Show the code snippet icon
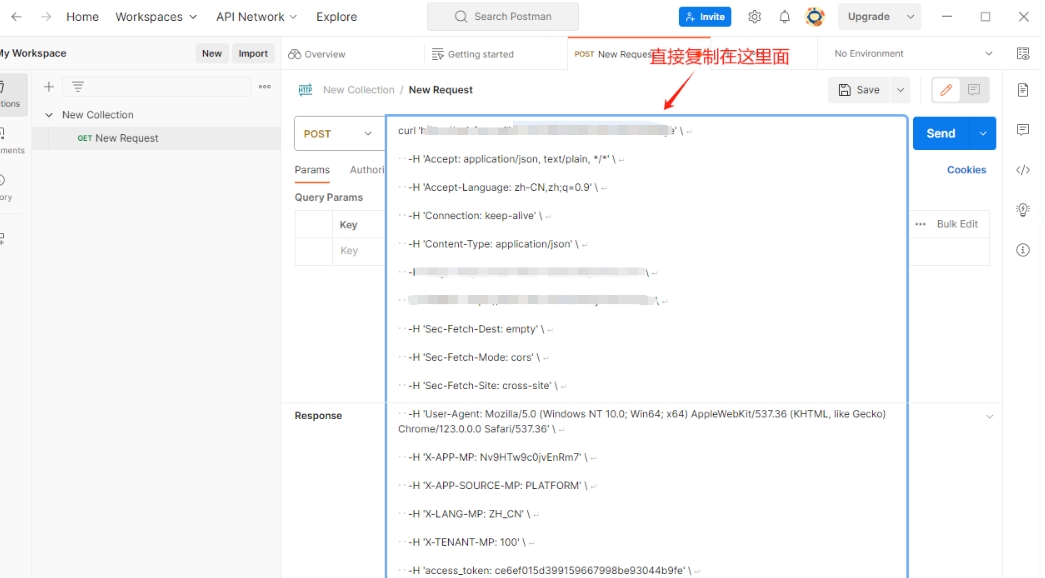Image resolution: width=1045 pixels, height=578 pixels. [x=1023, y=170]
